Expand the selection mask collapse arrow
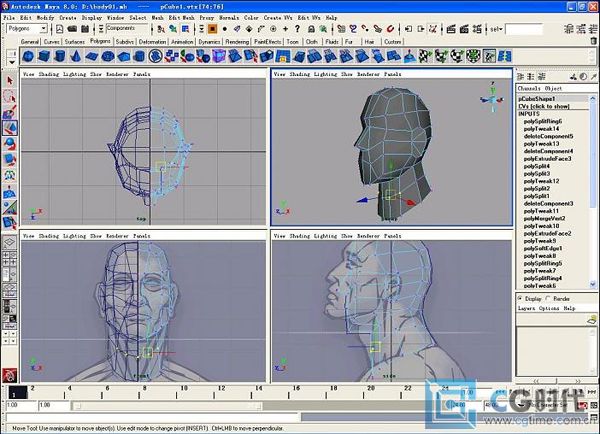 [202, 29]
